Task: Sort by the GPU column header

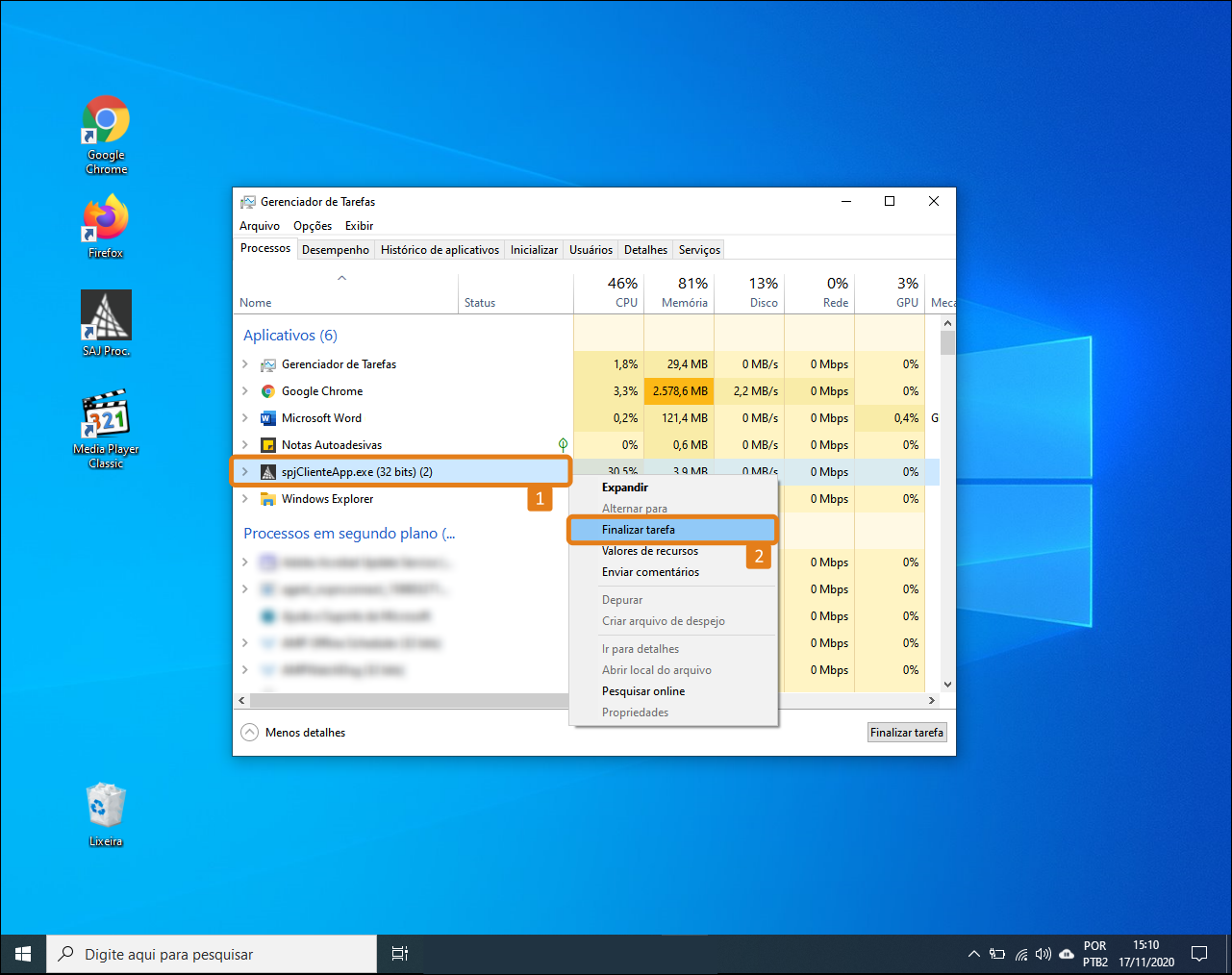Action: 890,292
